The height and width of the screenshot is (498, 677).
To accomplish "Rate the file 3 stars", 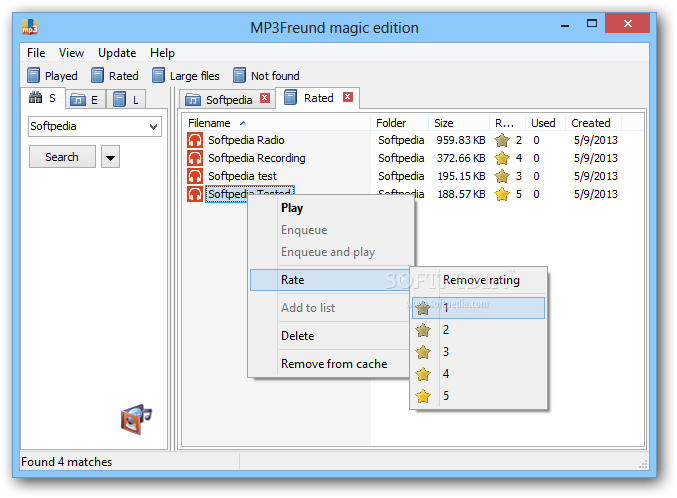I will [478, 352].
